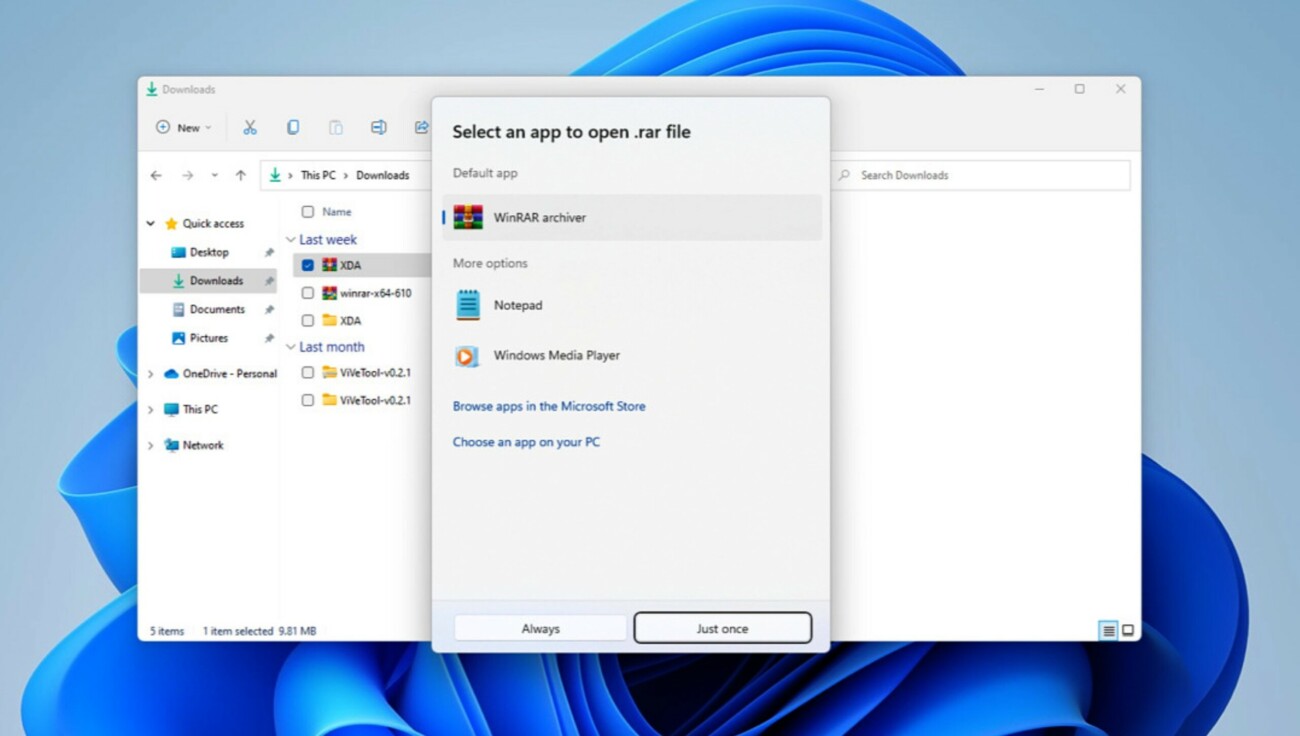The width and height of the screenshot is (1300, 736).
Task: Maximize the Downloads File Explorer window
Action: [1079, 89]
